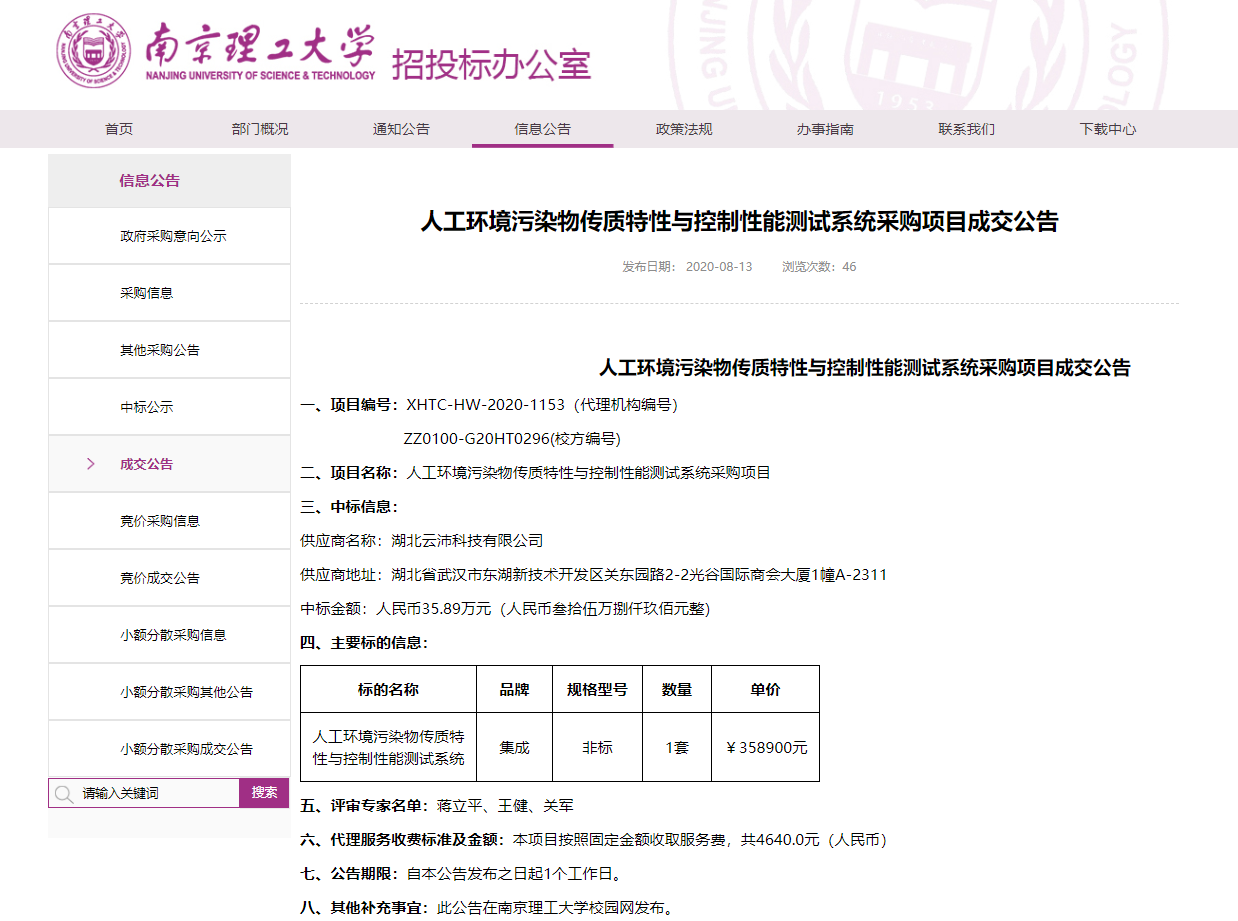
Task: Select 采购信息 in the sidebar
Action: click(x=146, y=293)
